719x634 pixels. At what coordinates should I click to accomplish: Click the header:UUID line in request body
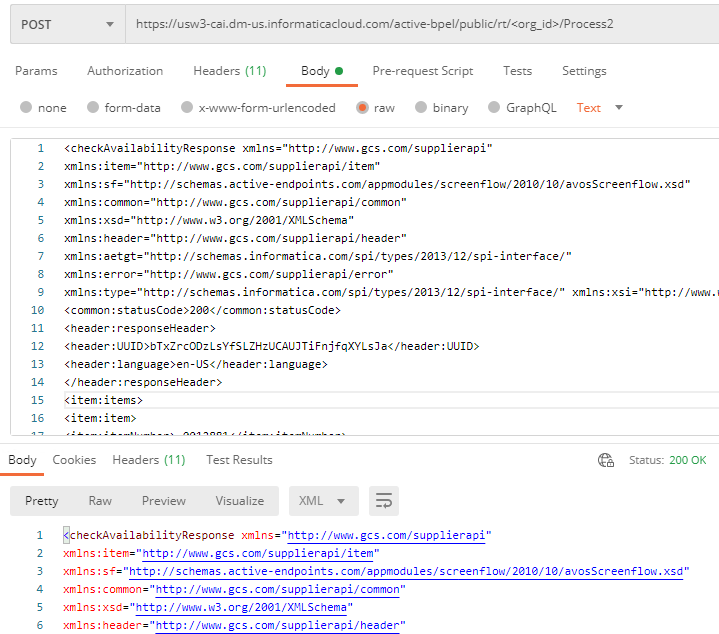pyautogui.click(x=271, y=346)
